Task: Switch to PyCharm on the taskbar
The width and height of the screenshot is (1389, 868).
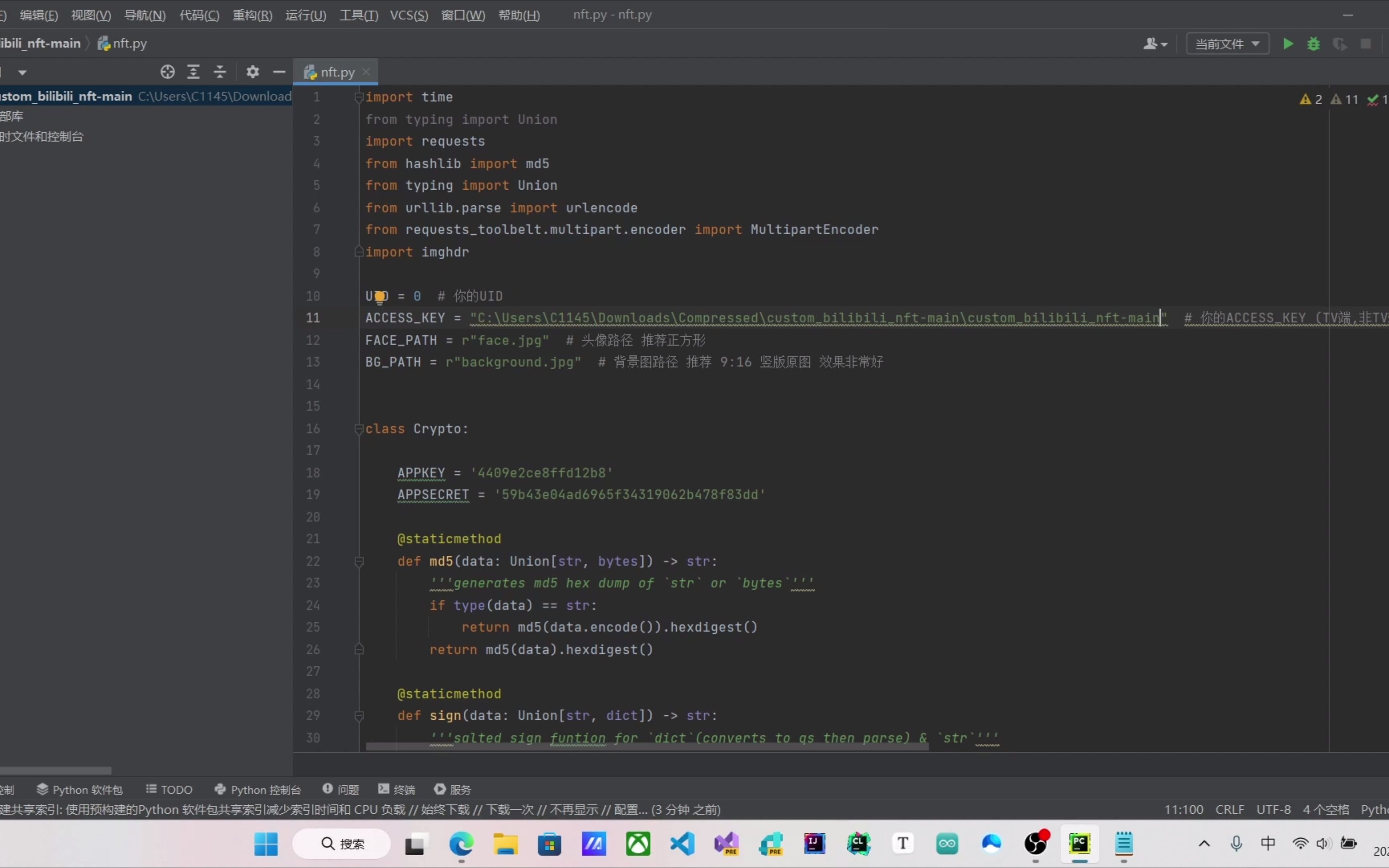Action: 1080,844
